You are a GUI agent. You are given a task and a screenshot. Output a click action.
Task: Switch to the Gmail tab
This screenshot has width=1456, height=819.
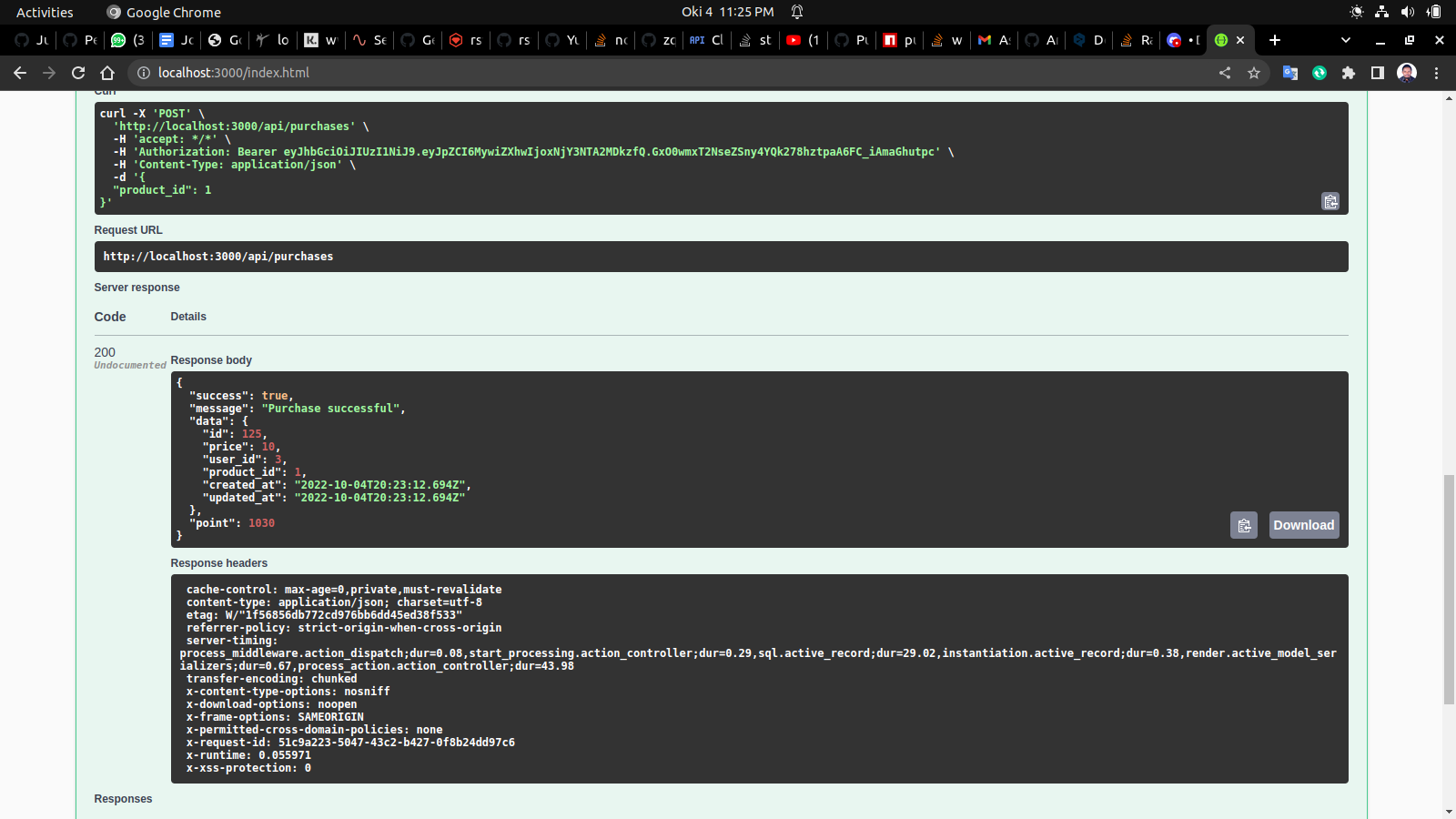[x=995, y=40]
